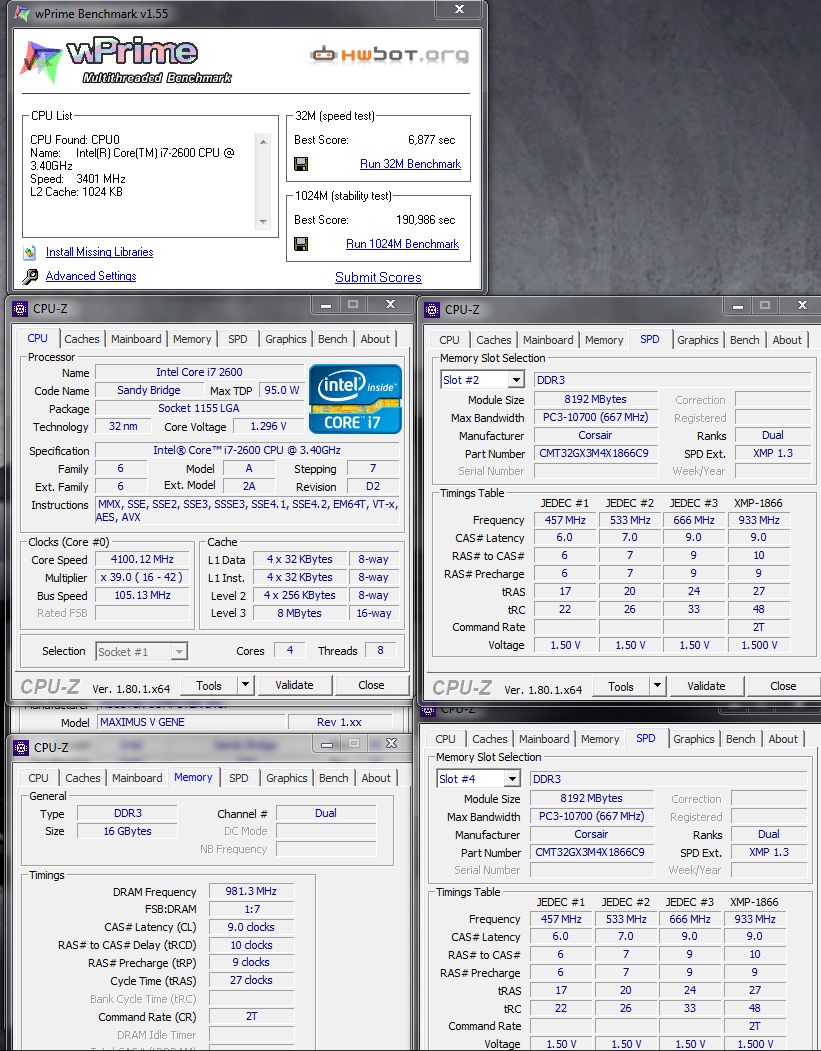Click the Core Voltage 1.296 V field
The height and width of the screenshot is (1051, 821).
coord(268,426)
